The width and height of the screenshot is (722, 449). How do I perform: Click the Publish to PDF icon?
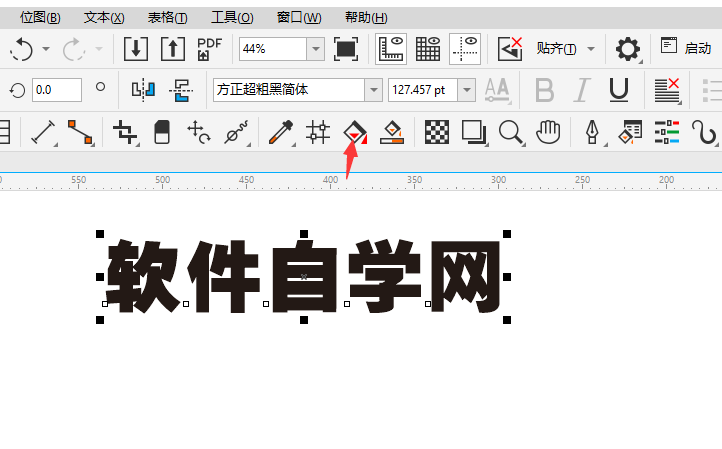[x=210, y=49]
